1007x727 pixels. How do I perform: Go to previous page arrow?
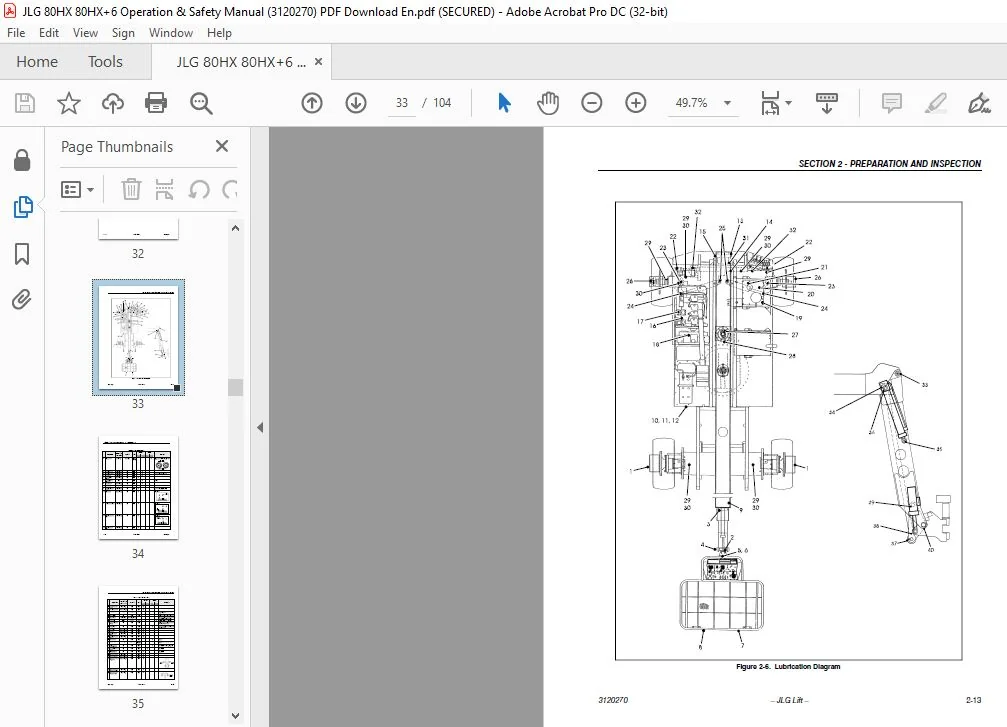tap(312, 103)
